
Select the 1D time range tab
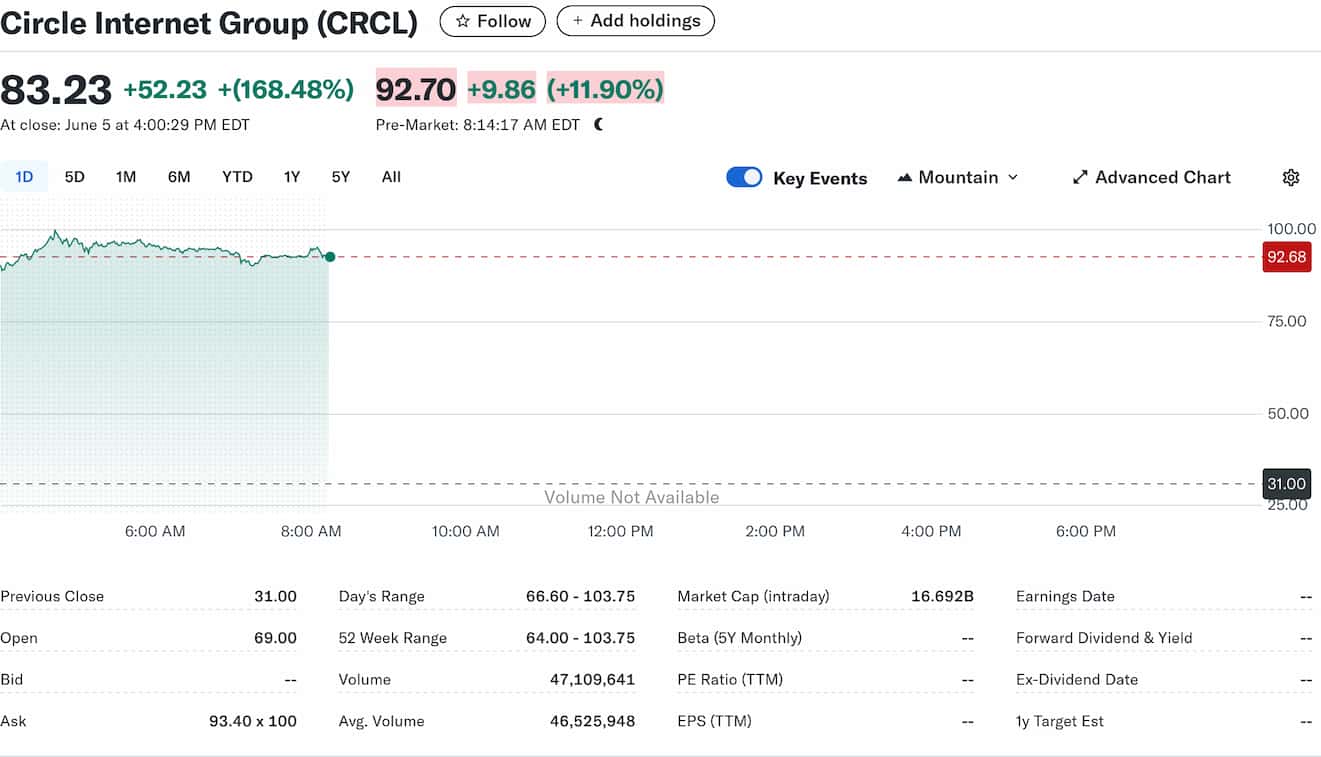point(24,177)
